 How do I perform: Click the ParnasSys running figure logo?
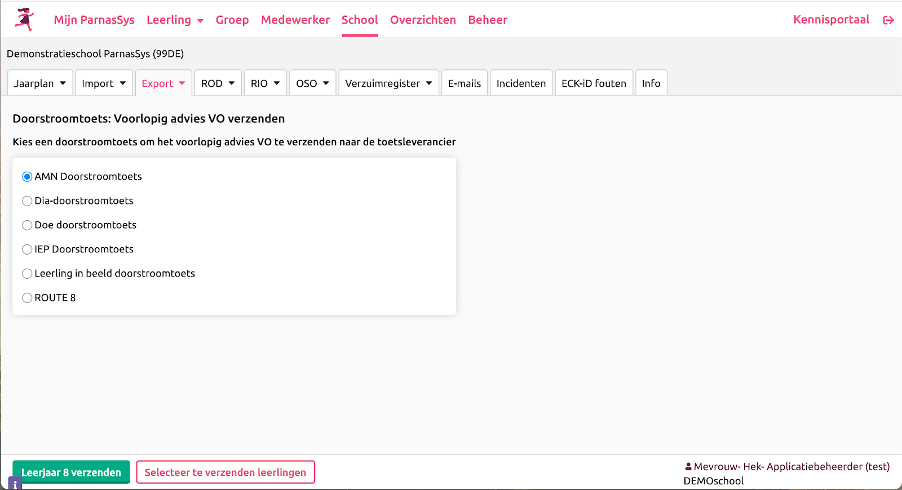point(21,19)
